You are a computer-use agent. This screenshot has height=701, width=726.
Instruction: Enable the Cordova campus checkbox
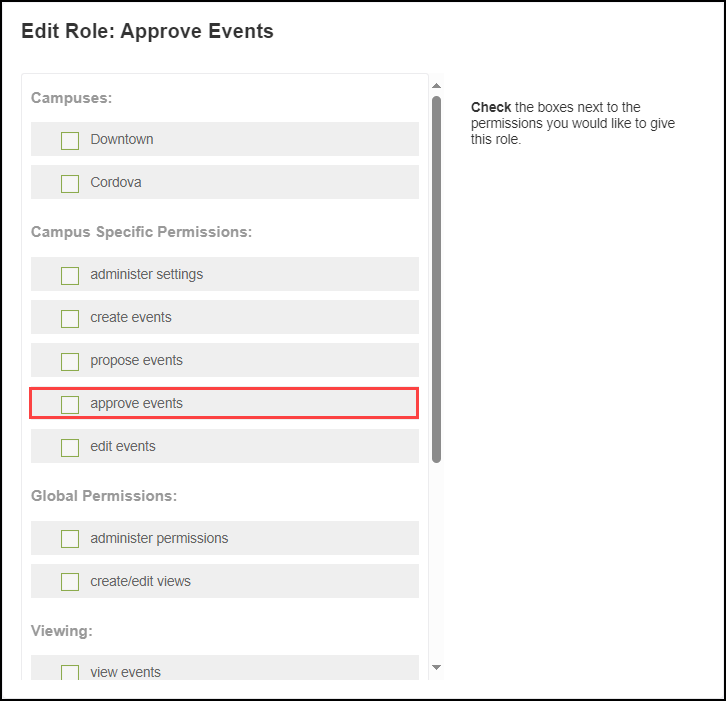70,183
